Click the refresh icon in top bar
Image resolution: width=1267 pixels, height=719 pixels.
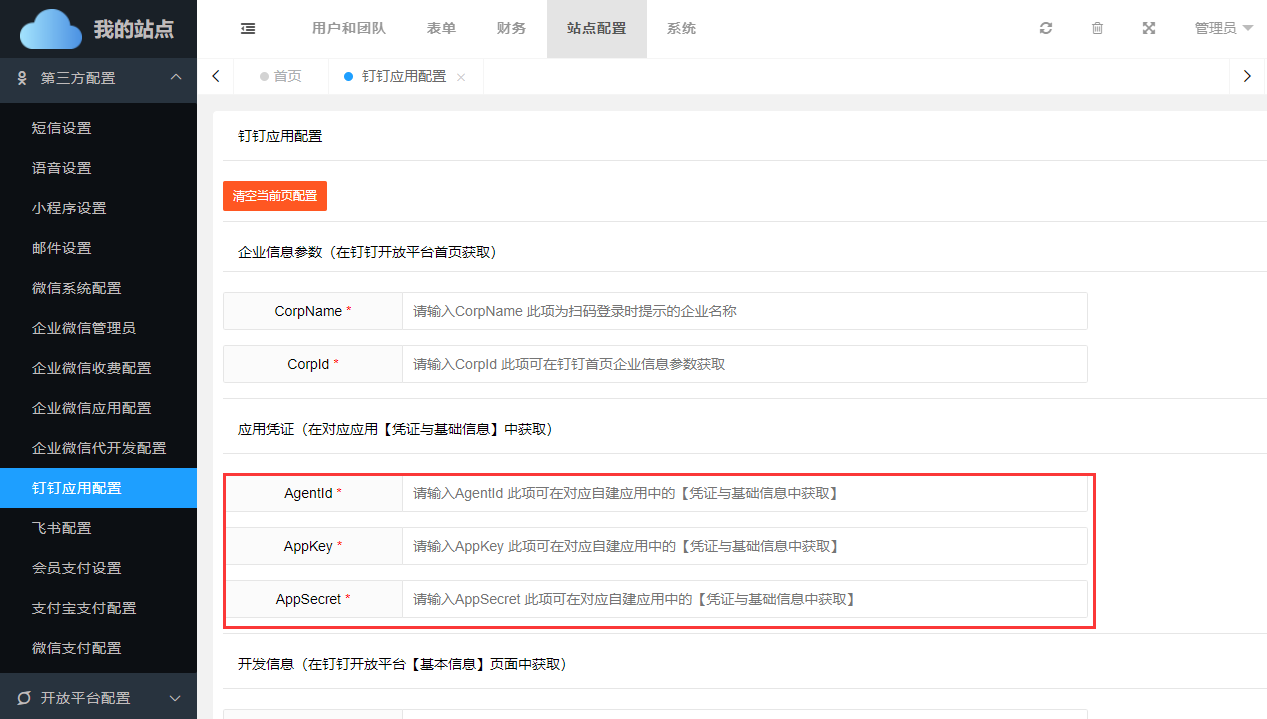(x=1046, y=29)
